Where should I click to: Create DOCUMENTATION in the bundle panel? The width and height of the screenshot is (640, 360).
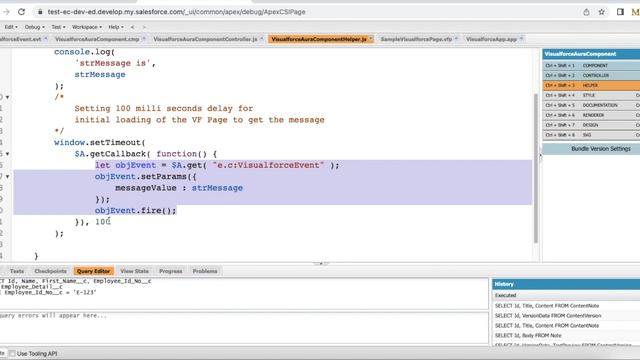591,105
